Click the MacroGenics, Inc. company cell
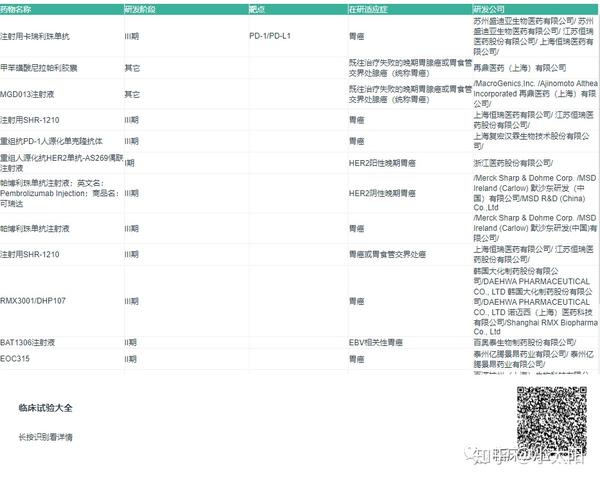 pyautogui.click(x=535, y=93)
